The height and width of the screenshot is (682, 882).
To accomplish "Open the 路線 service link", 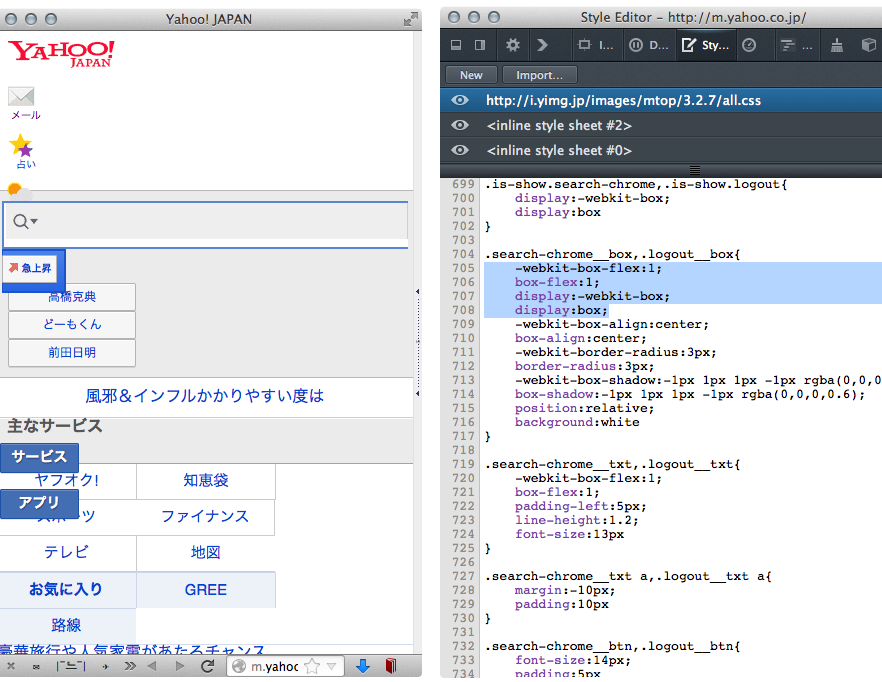I will point(66,625).
